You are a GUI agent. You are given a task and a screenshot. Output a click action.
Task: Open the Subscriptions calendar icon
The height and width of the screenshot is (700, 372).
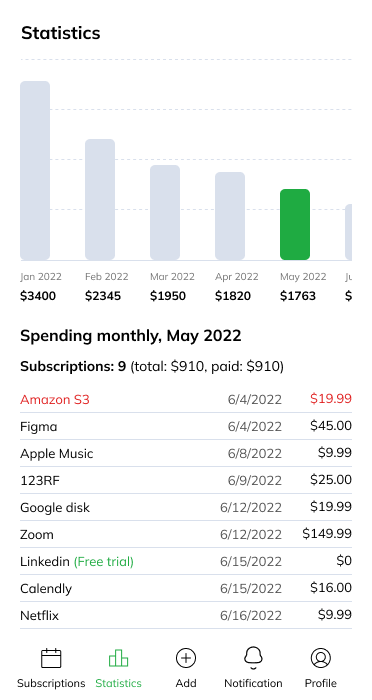pyautogui.click(x=51, y=658)
